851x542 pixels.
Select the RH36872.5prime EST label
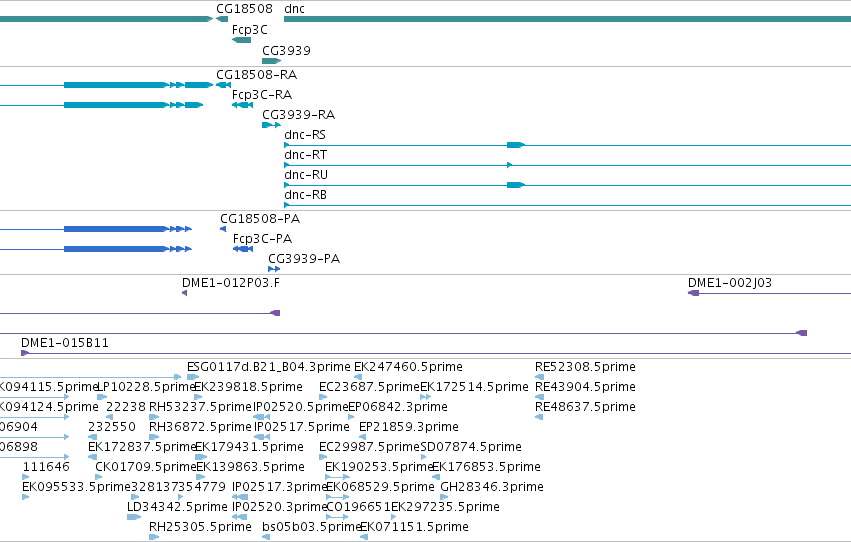tap(200, 427)
